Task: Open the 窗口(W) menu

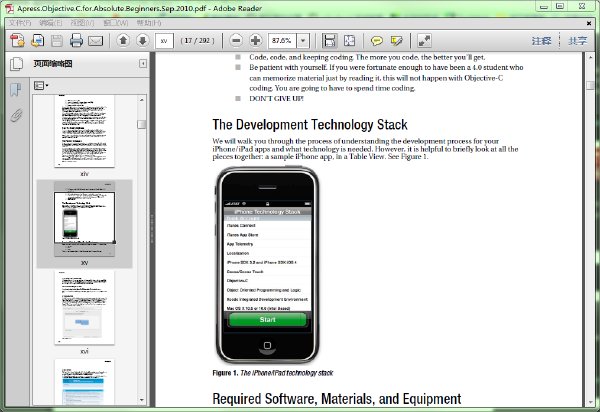Action: [116, 23]
